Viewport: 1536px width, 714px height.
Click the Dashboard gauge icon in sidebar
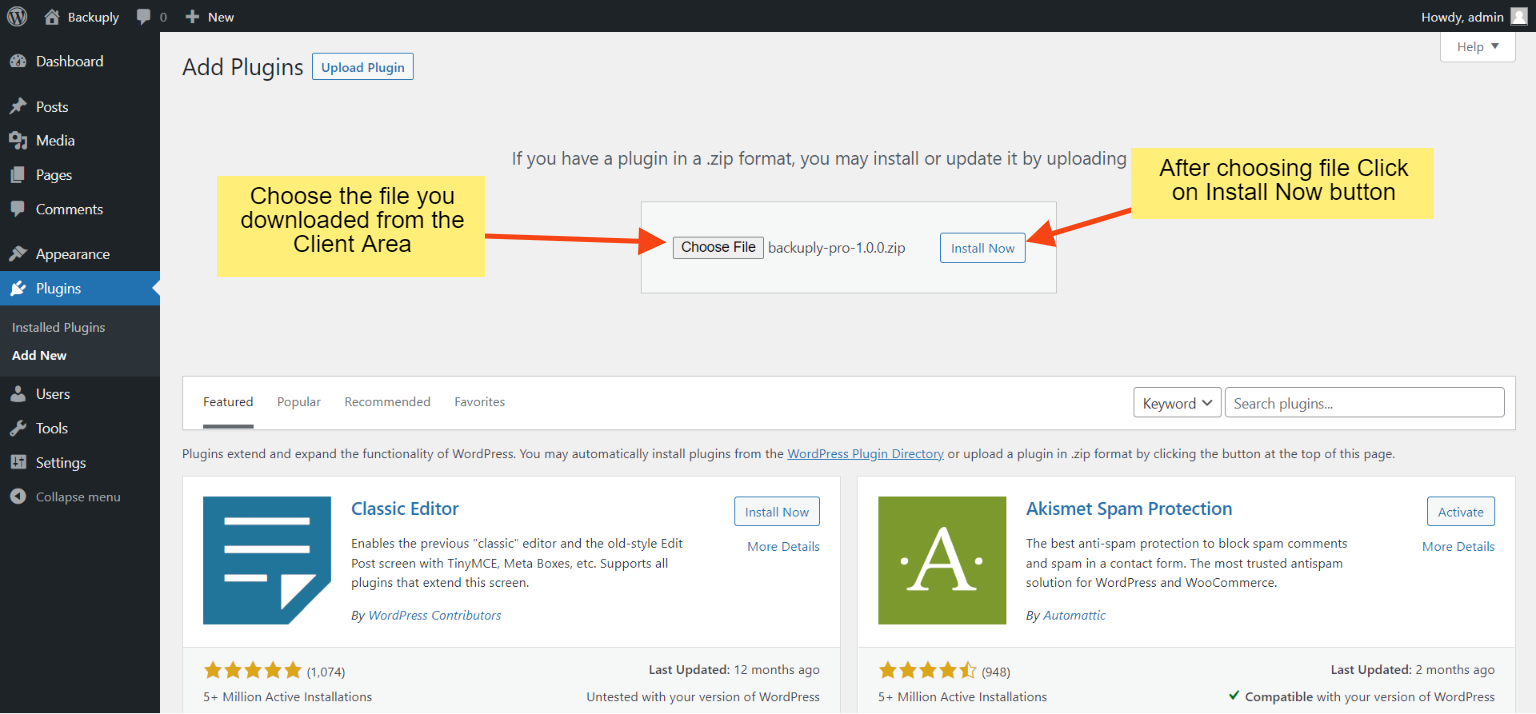point(18,62)
